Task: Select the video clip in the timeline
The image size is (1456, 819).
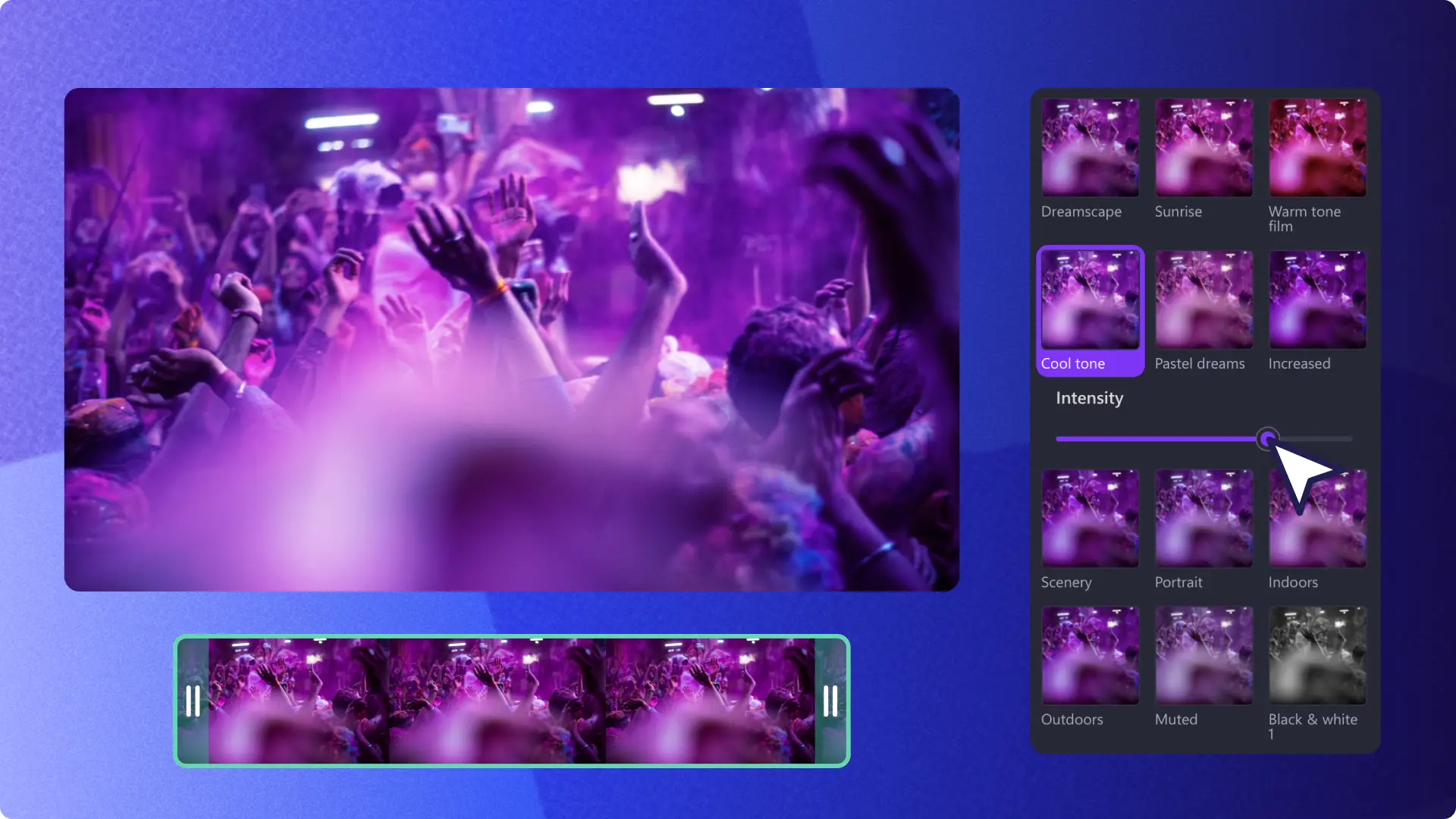Action: coord(513,700)
